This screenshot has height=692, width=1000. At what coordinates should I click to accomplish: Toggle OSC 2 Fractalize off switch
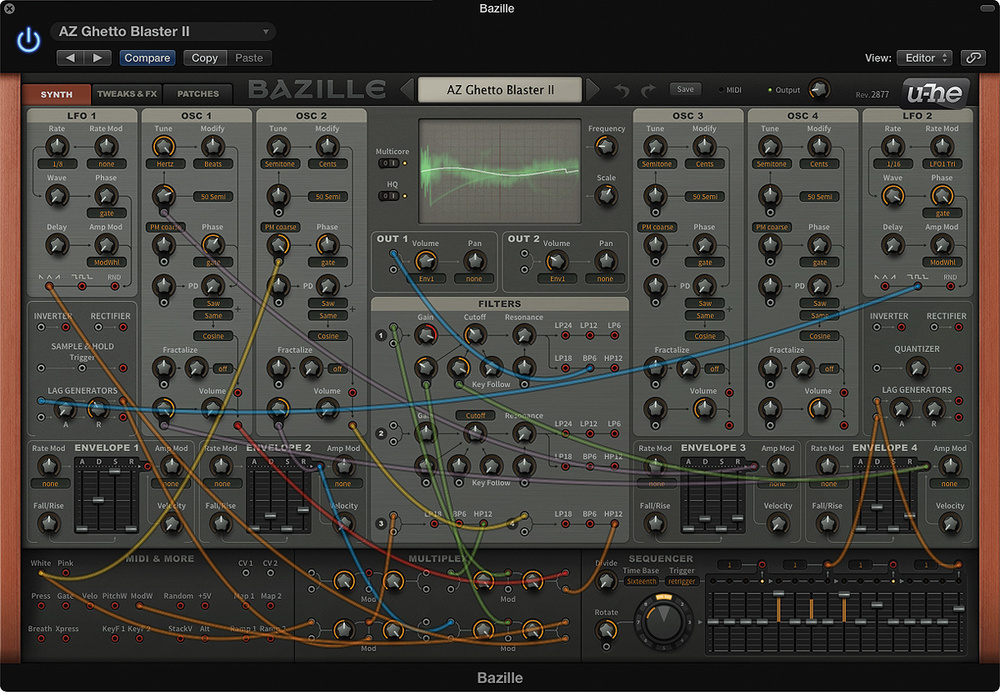click(337, 369)
